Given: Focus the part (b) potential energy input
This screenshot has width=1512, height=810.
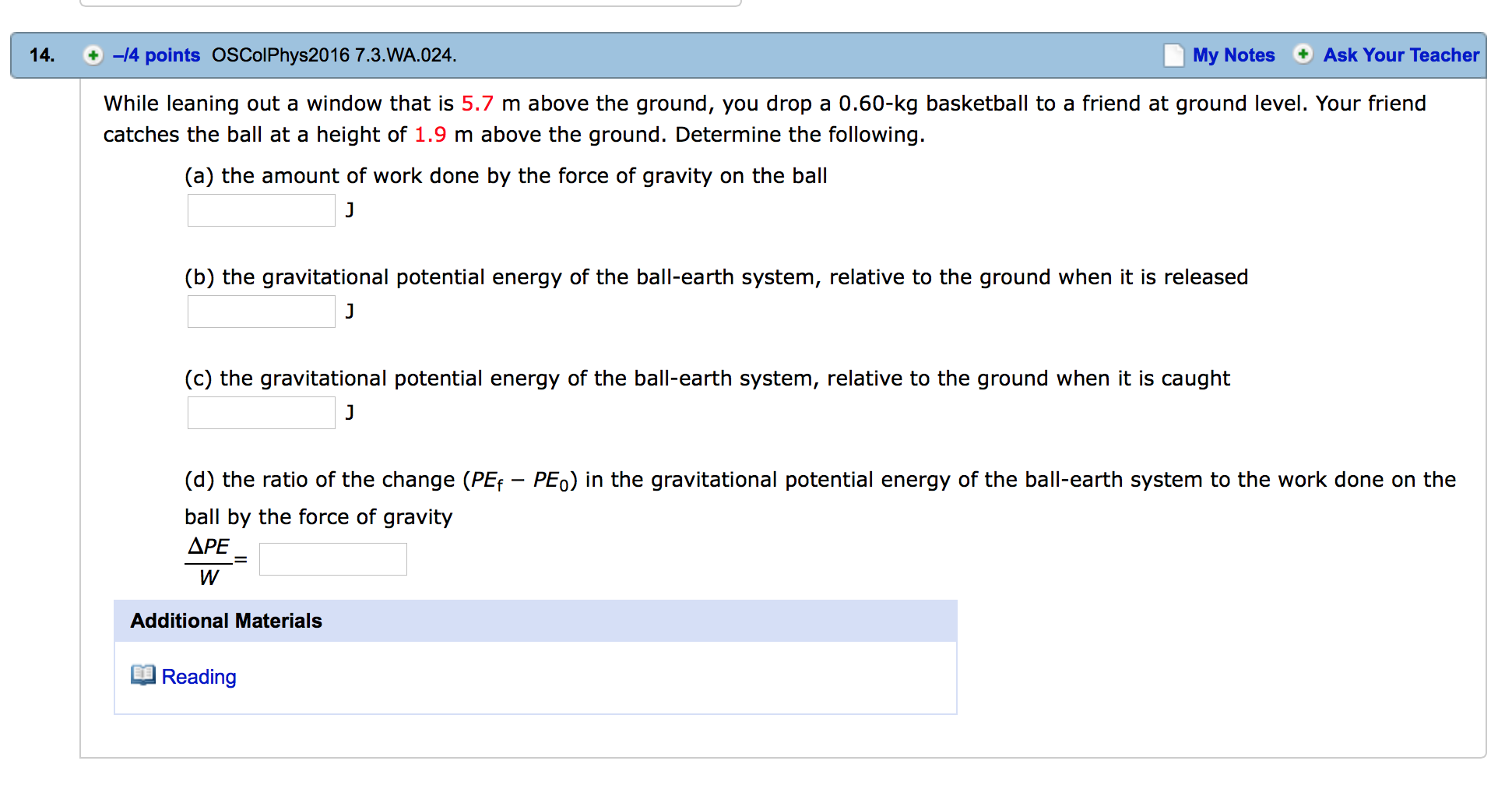Looking at the screenshot, I should [x=262, y=312].
